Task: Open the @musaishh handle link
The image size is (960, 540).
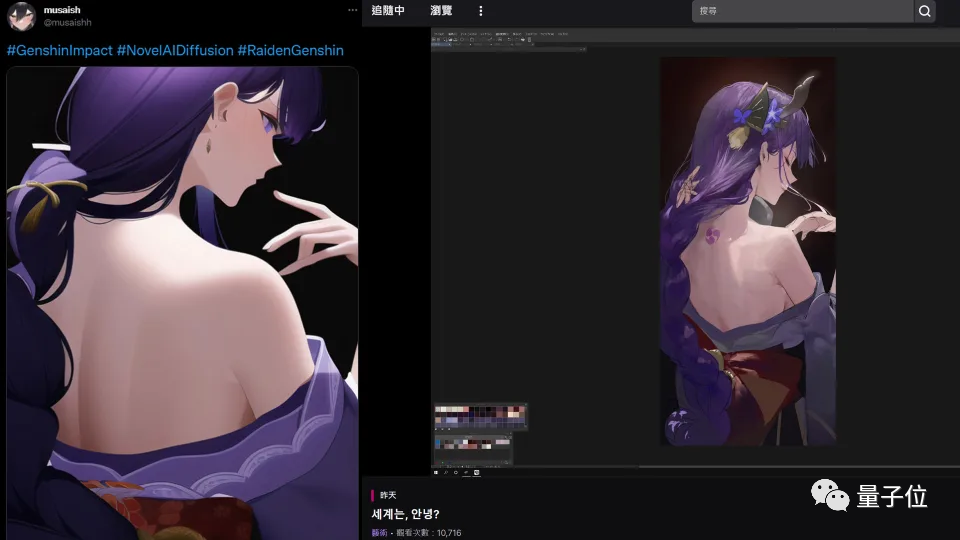Action: [67, 23]
